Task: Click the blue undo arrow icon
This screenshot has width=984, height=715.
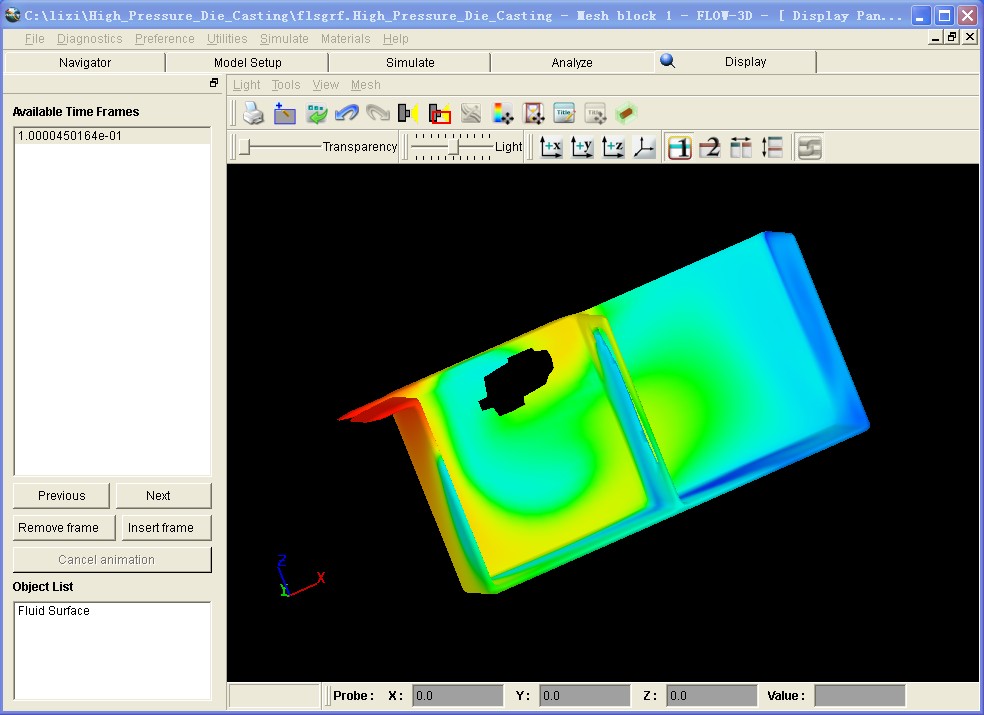Action: point(347,114)
